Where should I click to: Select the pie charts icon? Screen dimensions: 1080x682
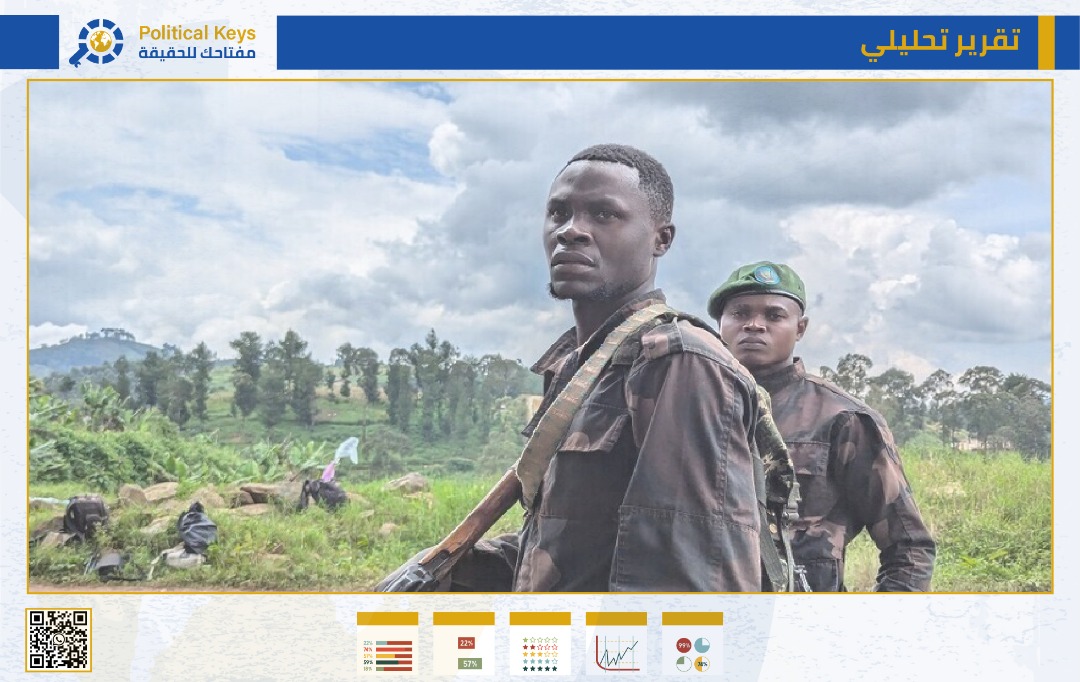click(692, 644)
